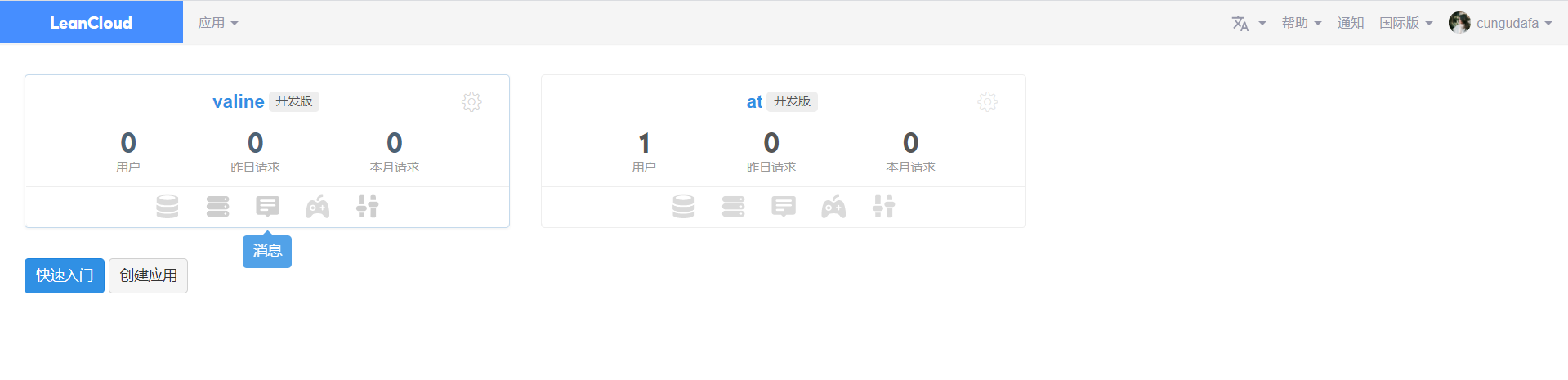Screen dimensions: 1568x380
Task: Open messaging icon in at card
Action: (x=783, y=207)
